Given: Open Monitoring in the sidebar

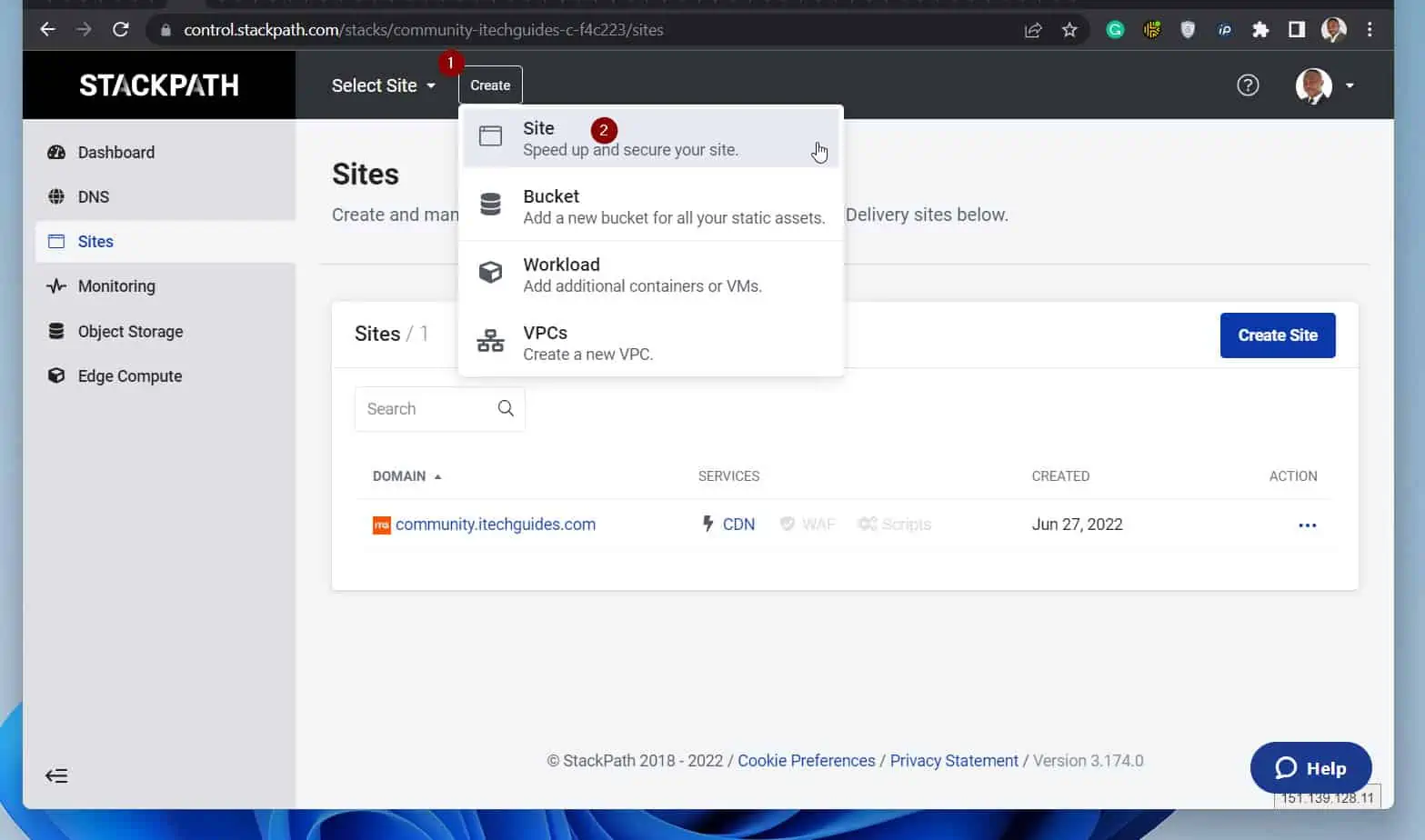Looking at the screenshot, I should [165, 285].
